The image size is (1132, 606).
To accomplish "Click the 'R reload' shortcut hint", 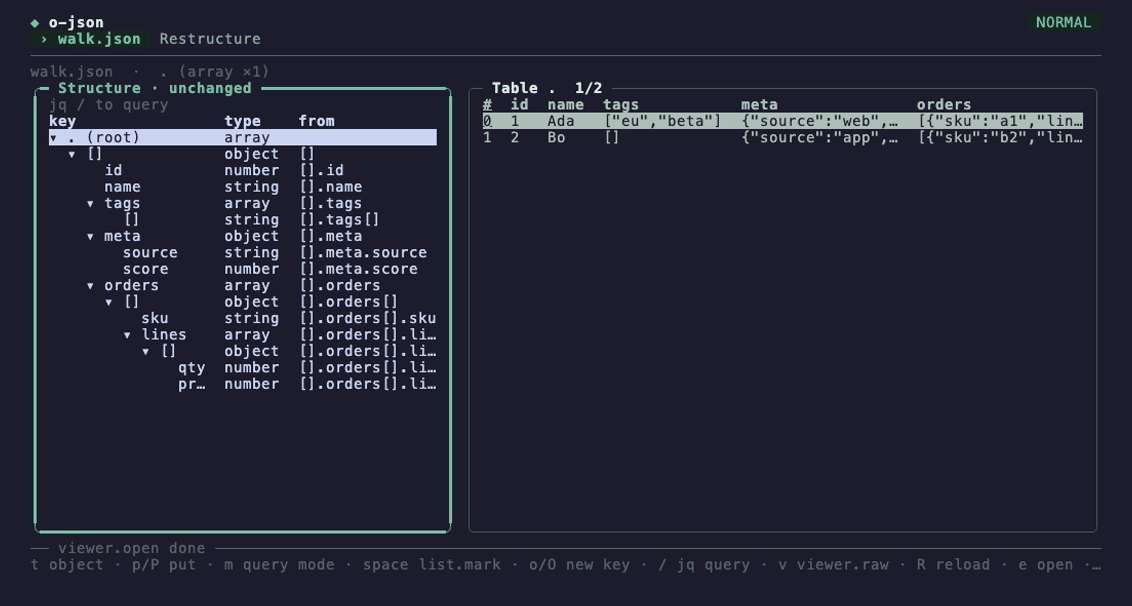I will (x=954, y=565).
